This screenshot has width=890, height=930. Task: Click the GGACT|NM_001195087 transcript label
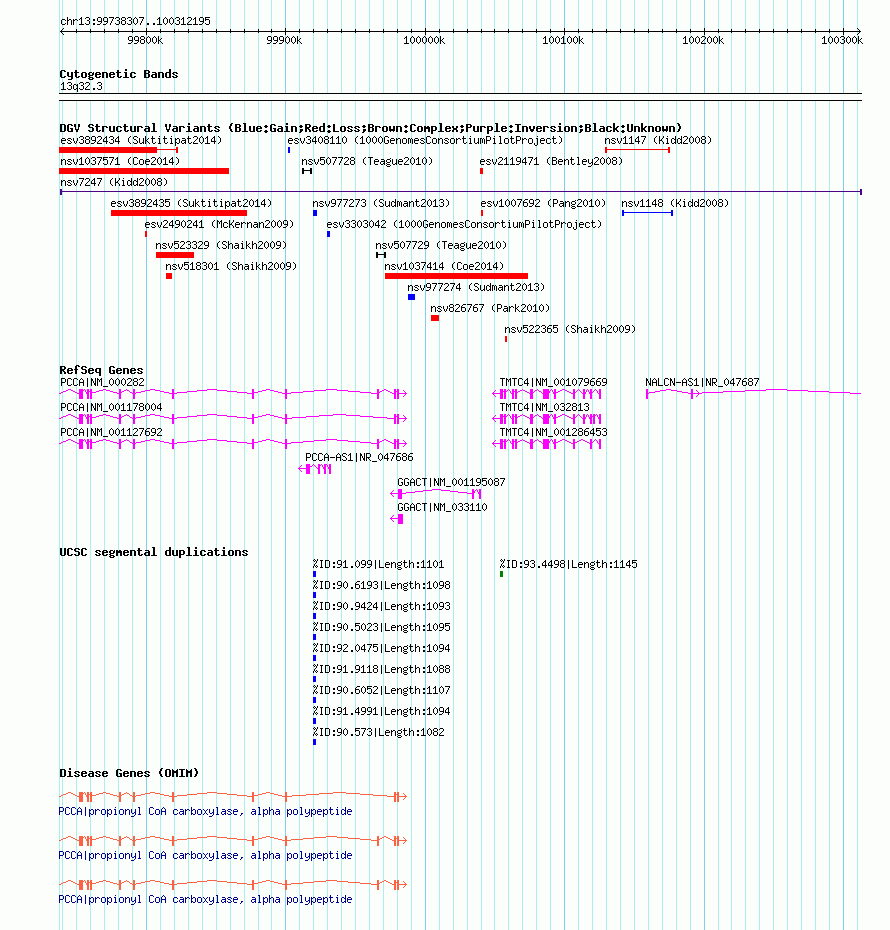click(x=451, y=483)
